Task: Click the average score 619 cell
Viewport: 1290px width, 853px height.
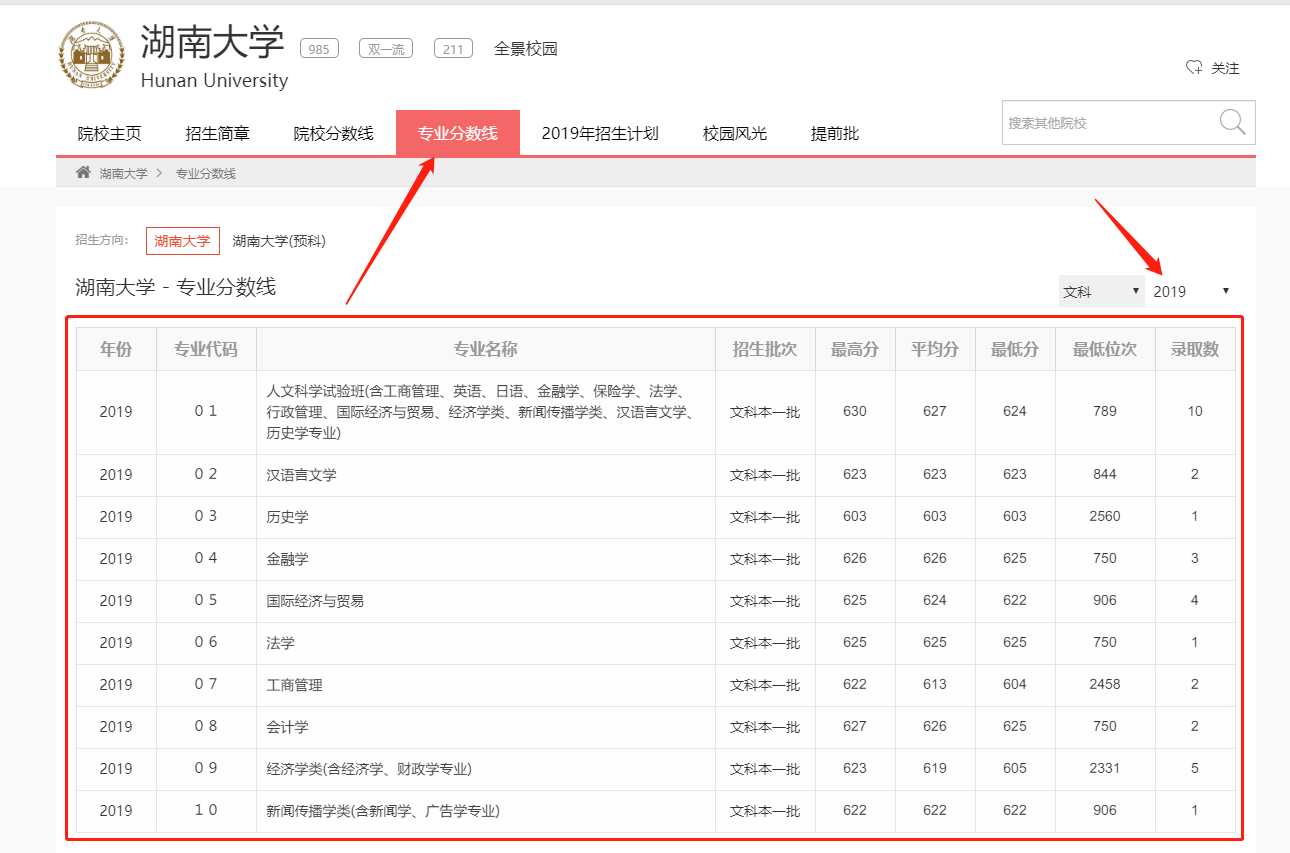Action: pos(935,769)
